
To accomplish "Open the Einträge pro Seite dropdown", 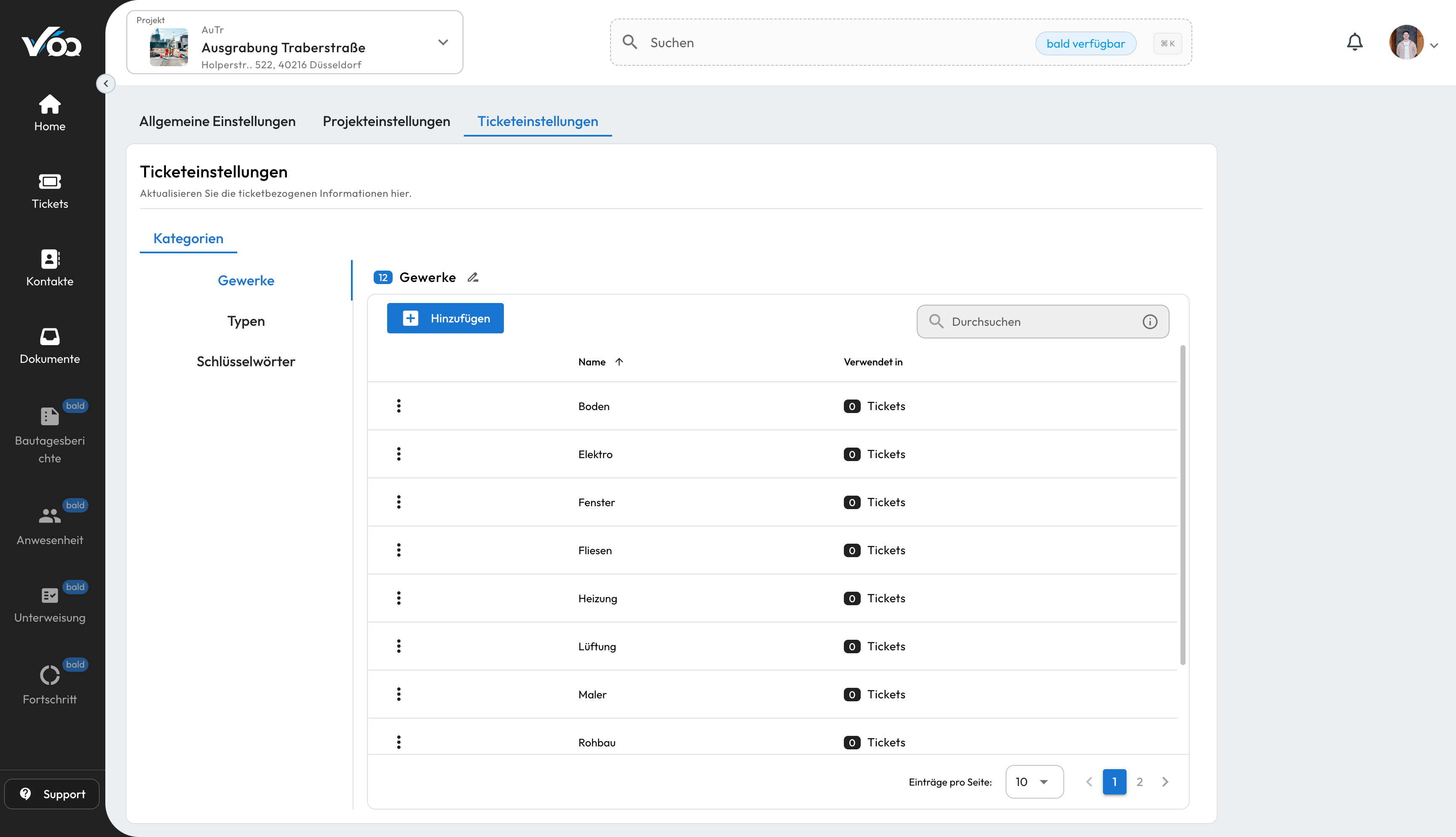I will (1034, 782).
